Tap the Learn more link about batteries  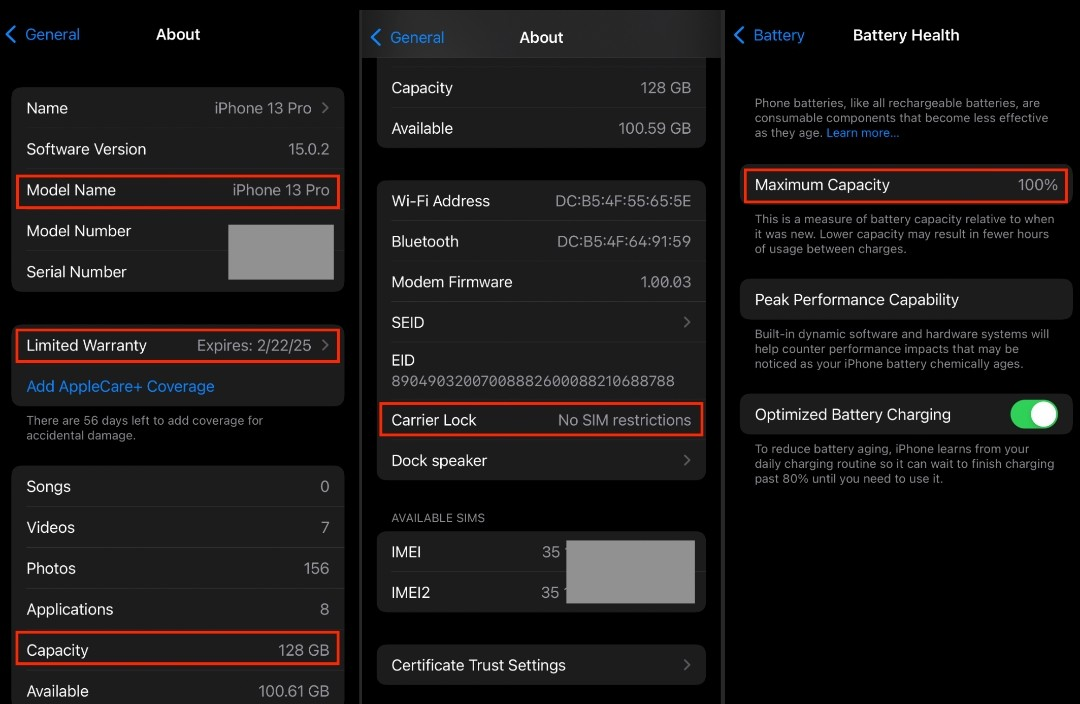point(862,133)
